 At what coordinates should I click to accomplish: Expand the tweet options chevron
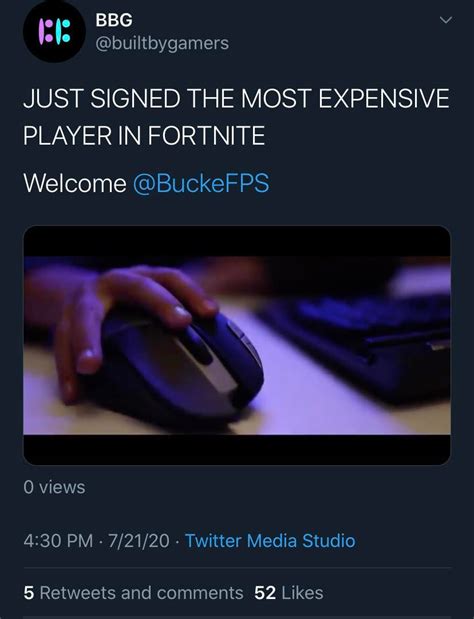pos(446,20)
